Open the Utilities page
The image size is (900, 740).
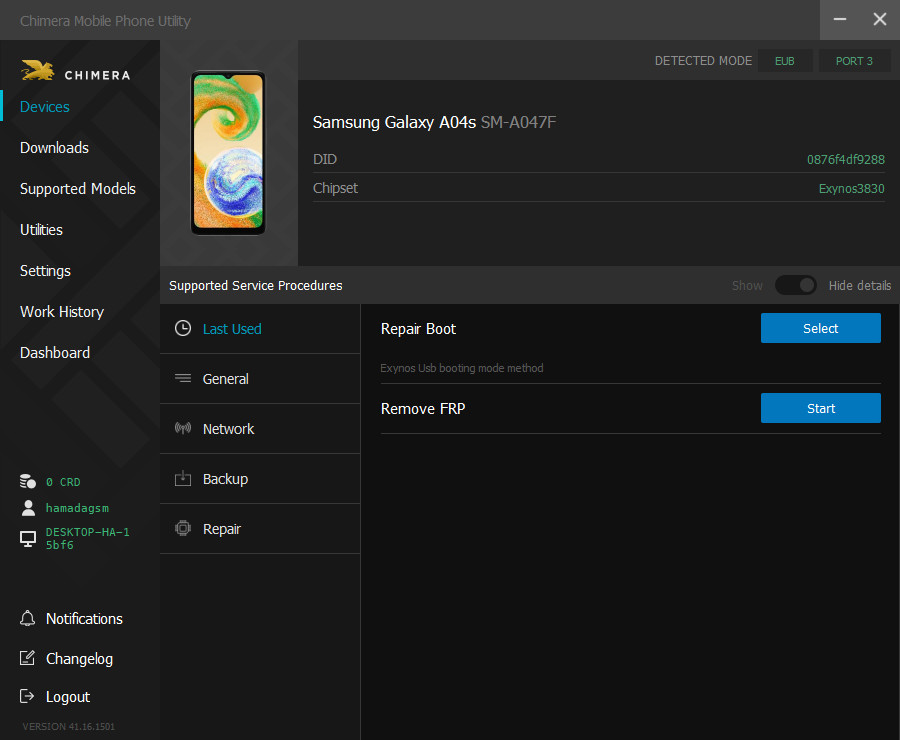pos(41,230)
